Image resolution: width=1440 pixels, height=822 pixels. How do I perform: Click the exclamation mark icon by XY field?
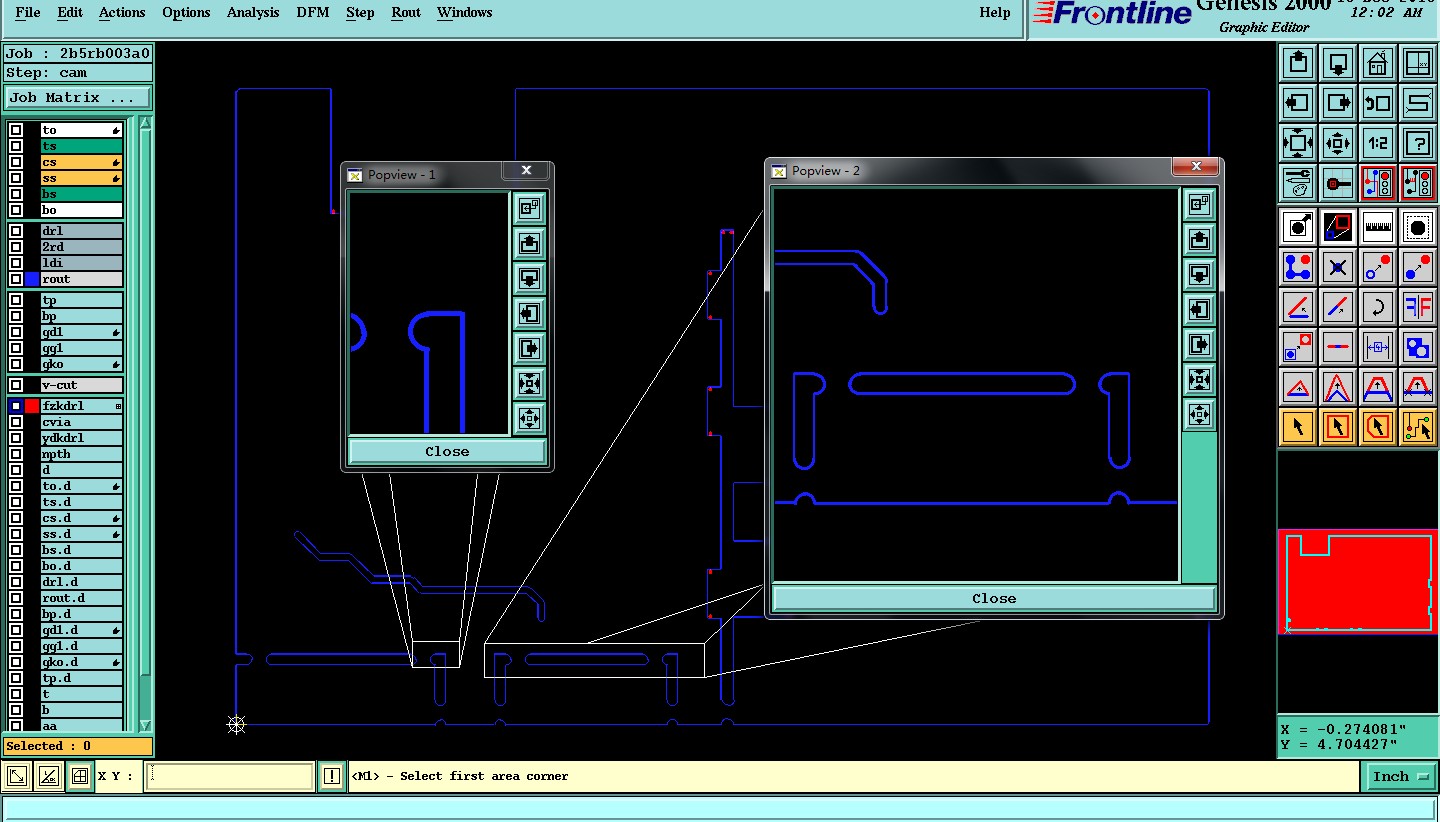point(331,776)
